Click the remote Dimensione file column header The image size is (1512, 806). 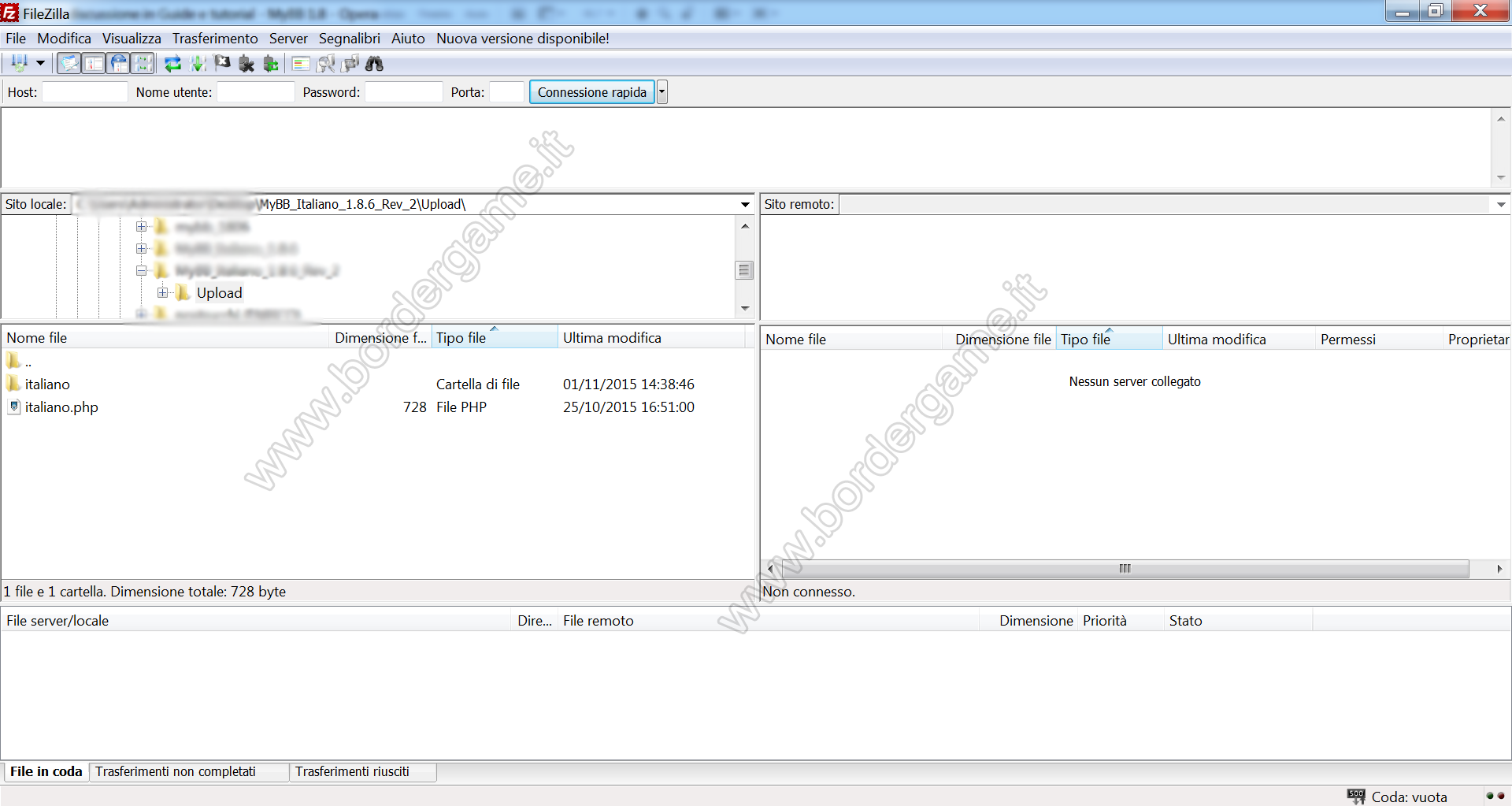pyautogui.click(x=1000, y=340)
